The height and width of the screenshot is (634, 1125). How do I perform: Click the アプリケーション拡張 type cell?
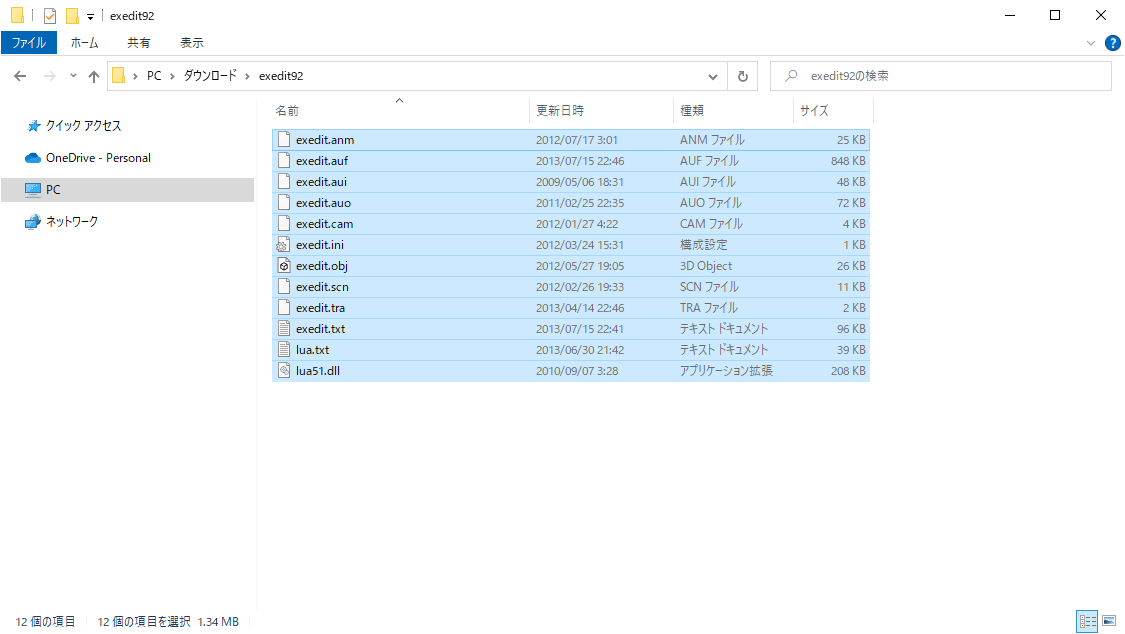(x=726, y=371)
